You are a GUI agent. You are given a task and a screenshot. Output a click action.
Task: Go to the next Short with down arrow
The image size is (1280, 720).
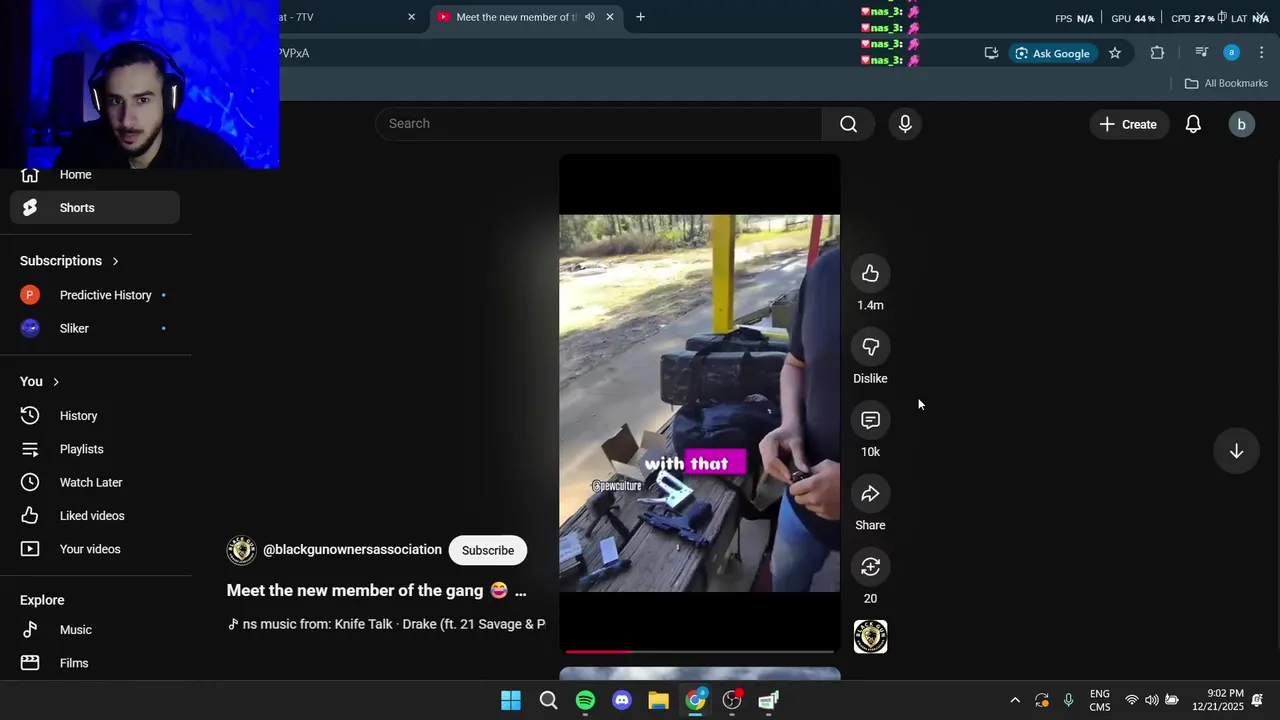click(1236, 451)
